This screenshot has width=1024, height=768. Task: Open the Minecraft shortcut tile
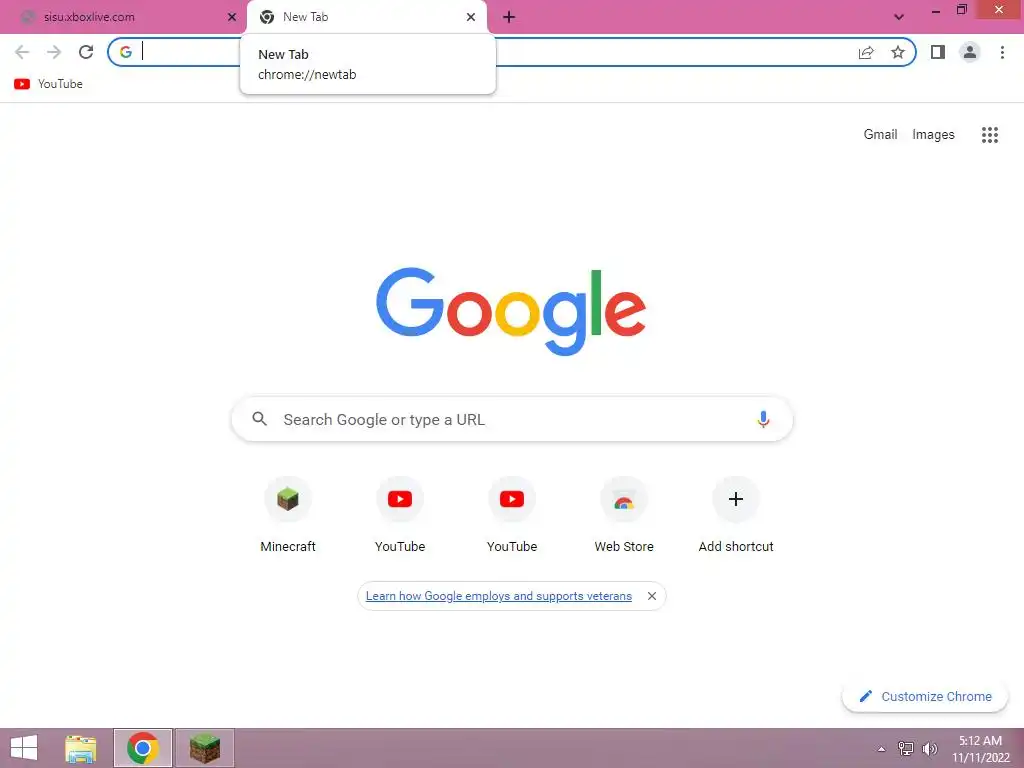coord(288,515)
